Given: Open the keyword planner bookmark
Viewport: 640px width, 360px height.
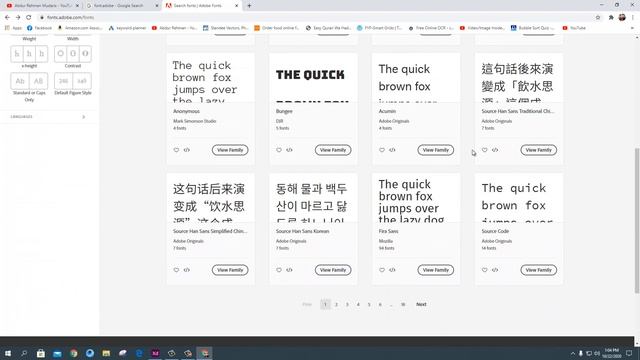Looking at the screenshot, I should point(127,28).
